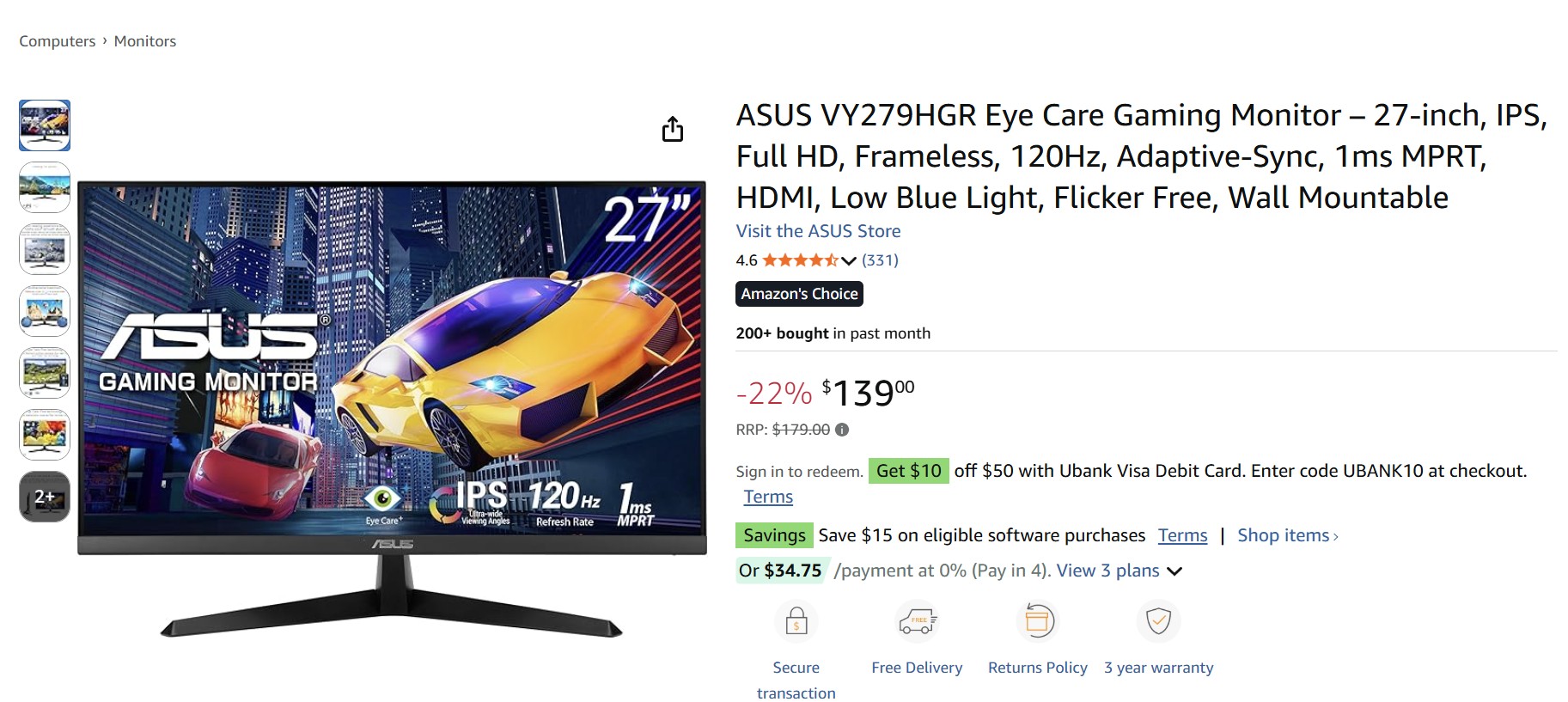Go to Computers breadcrumb
This screenshot has height=702, width=1568.
click(x=58, y=41)
